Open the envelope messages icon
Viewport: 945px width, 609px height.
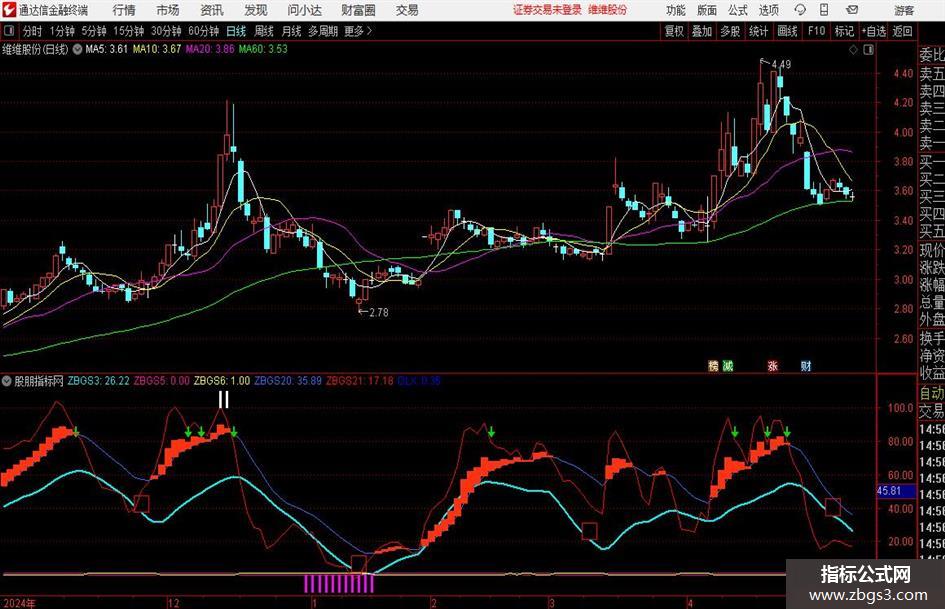pos(852,10)
